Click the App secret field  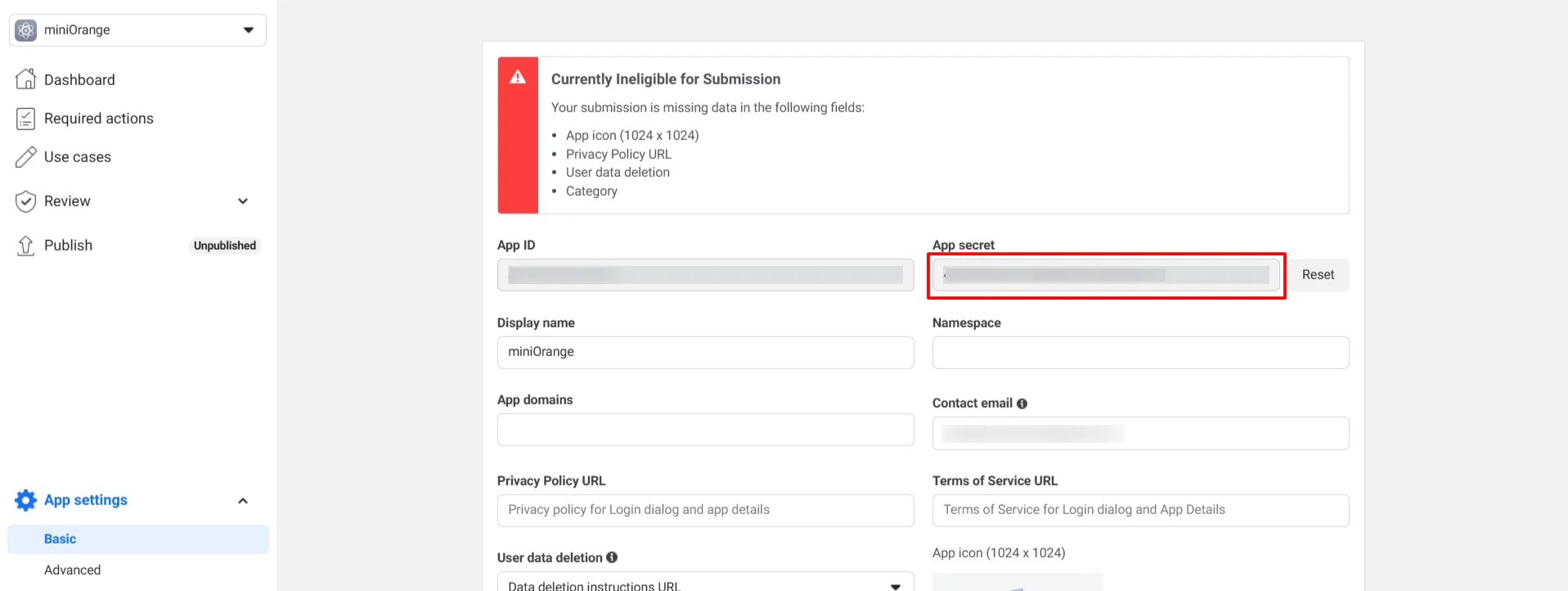coord(1107,275)
